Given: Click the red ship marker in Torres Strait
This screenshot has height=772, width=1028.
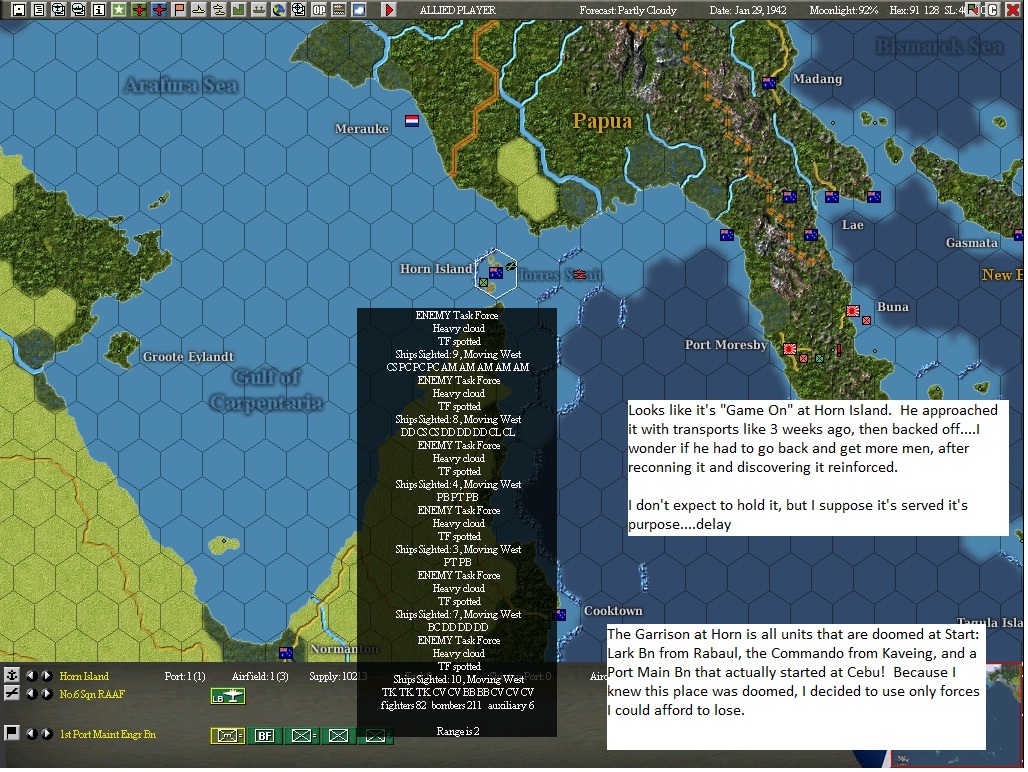Looking at the screenshot, I should pos(580,274).
